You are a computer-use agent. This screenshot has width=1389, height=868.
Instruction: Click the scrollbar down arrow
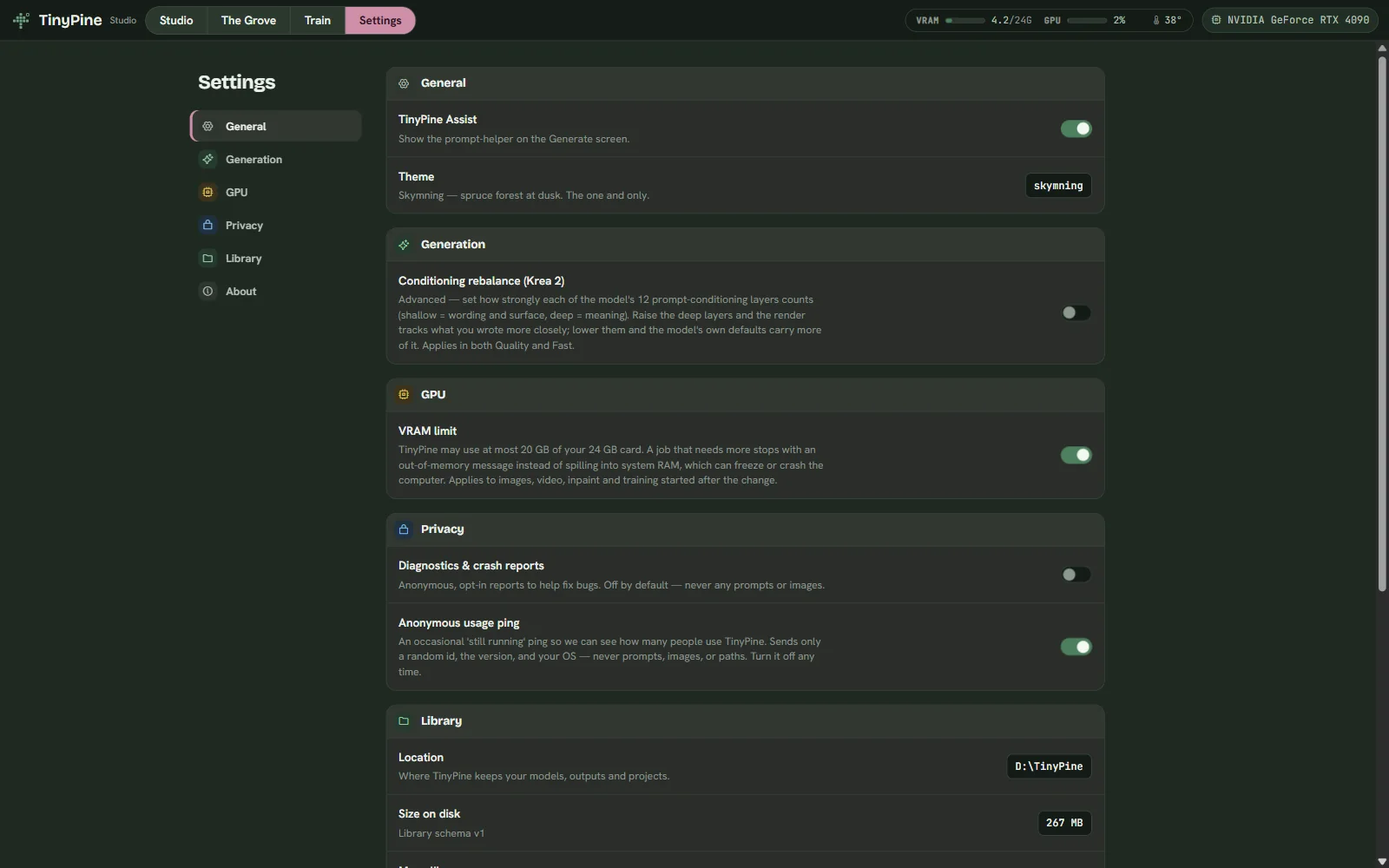tap(1382, 861)
